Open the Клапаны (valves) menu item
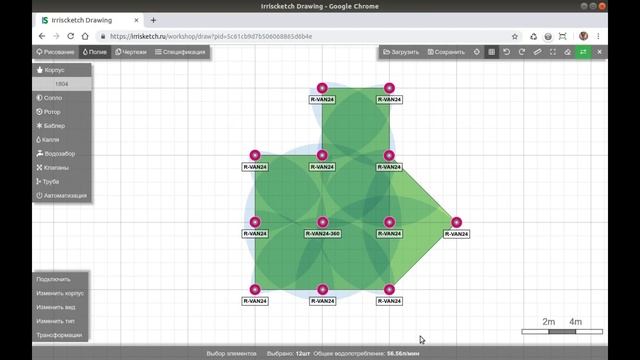640x360 pixels. click(x=62, y=167)
